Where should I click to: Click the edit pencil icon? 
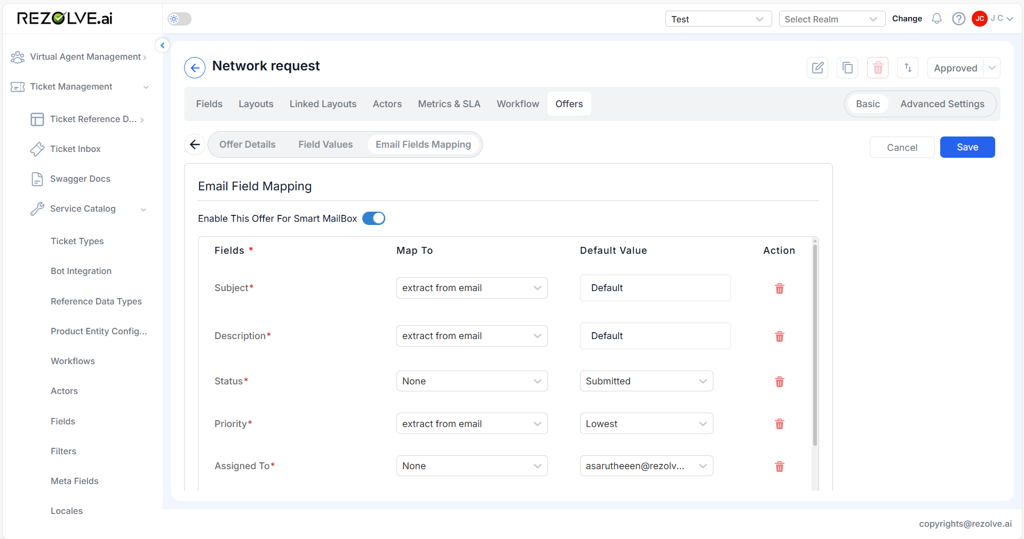(818, 68)
